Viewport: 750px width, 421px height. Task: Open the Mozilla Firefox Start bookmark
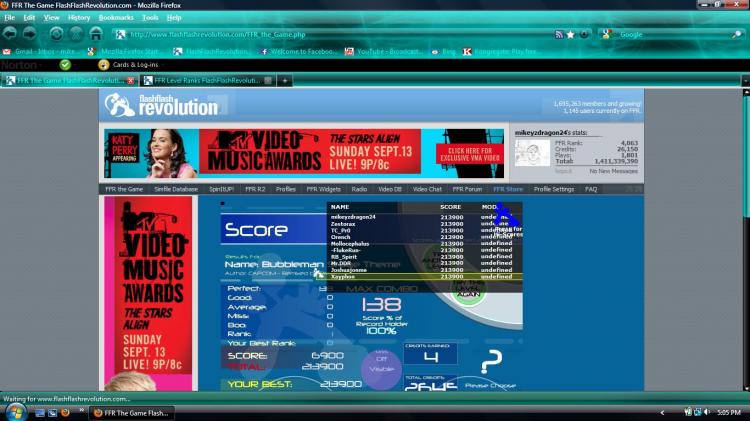pos(124,52)
